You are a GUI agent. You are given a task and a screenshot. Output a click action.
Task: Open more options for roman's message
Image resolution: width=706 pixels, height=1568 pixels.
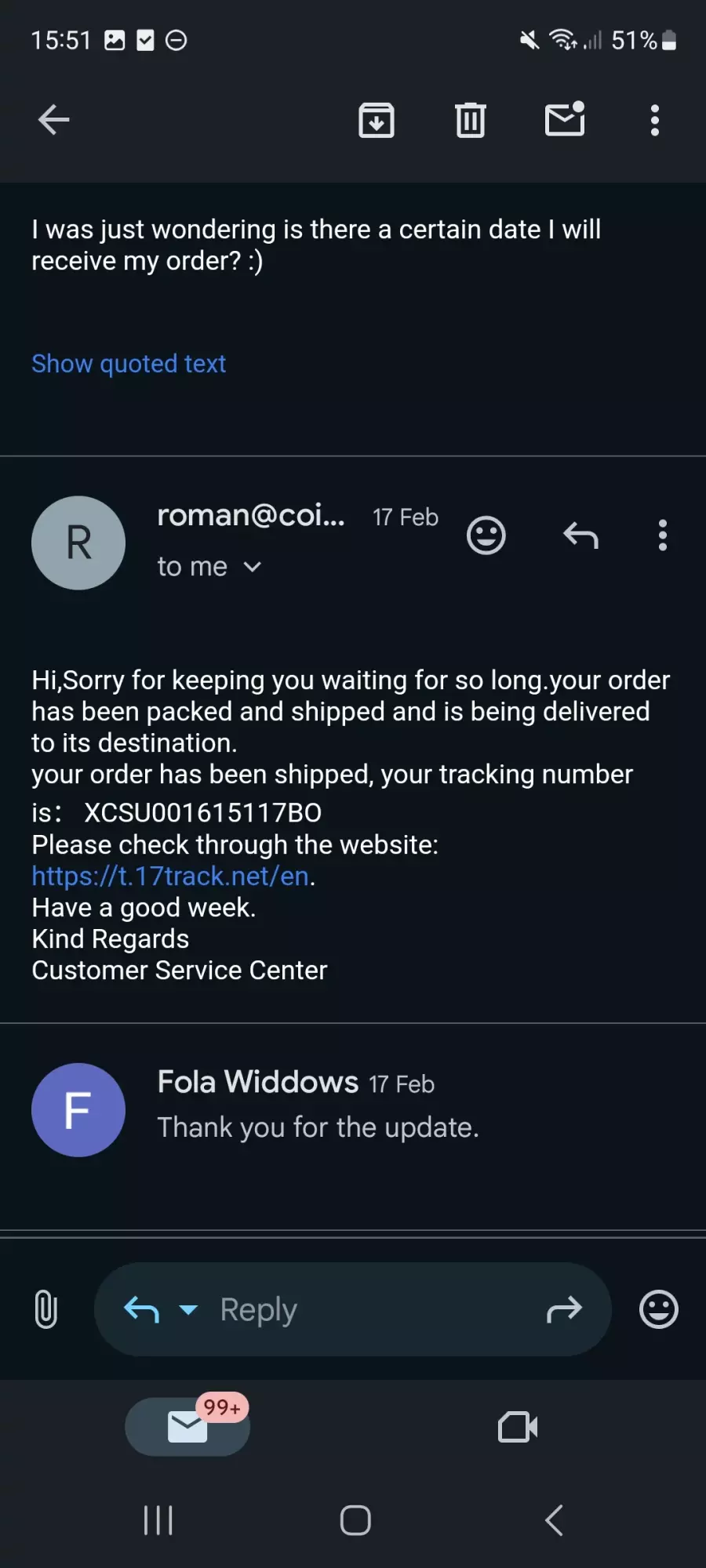pyautogui.click(x=663, y=535)
